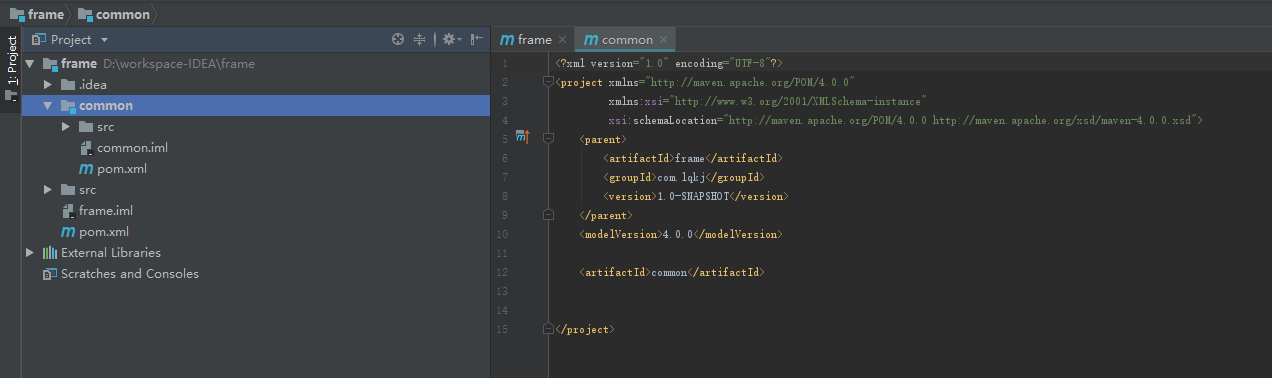Viewport: 1272px width, 378px height.
Task: Click the common breadcrumb in navigation bar
Action: [114, 14]
